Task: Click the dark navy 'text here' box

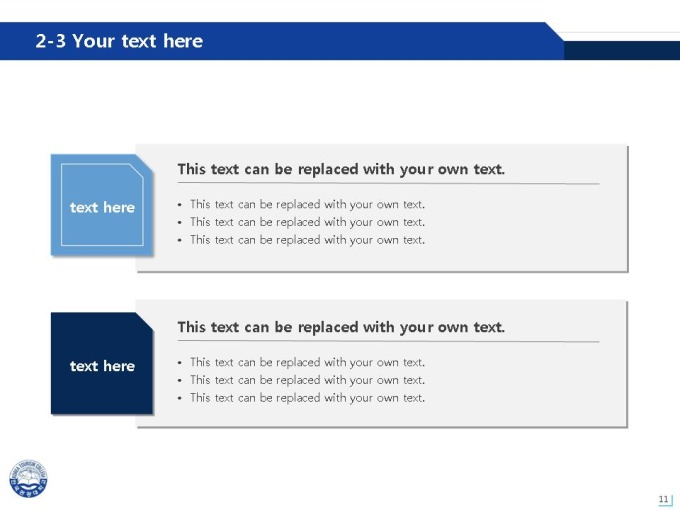Action: [102, 363]
